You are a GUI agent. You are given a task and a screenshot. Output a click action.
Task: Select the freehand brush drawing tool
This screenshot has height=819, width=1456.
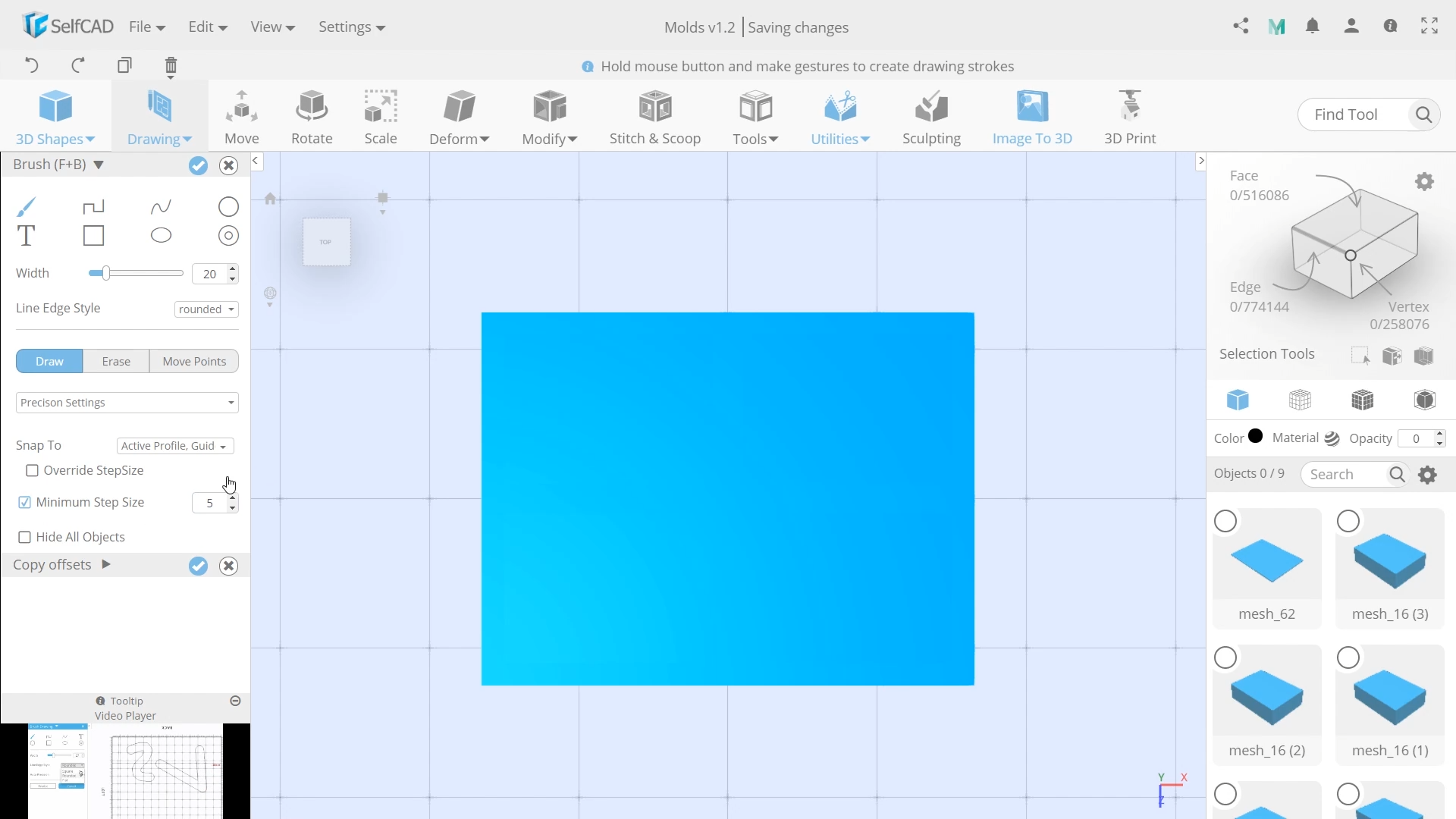pyautogui.click(x=27, y=206)
